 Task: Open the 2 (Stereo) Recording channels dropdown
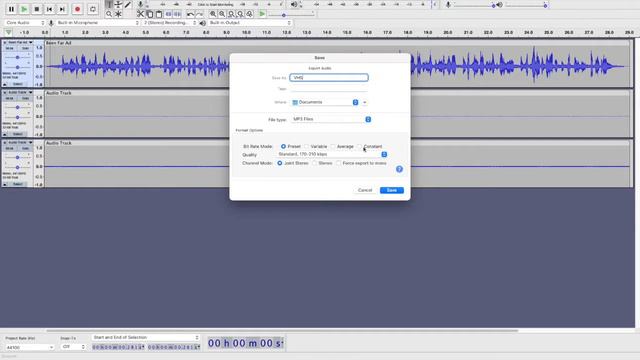[170, 23]
